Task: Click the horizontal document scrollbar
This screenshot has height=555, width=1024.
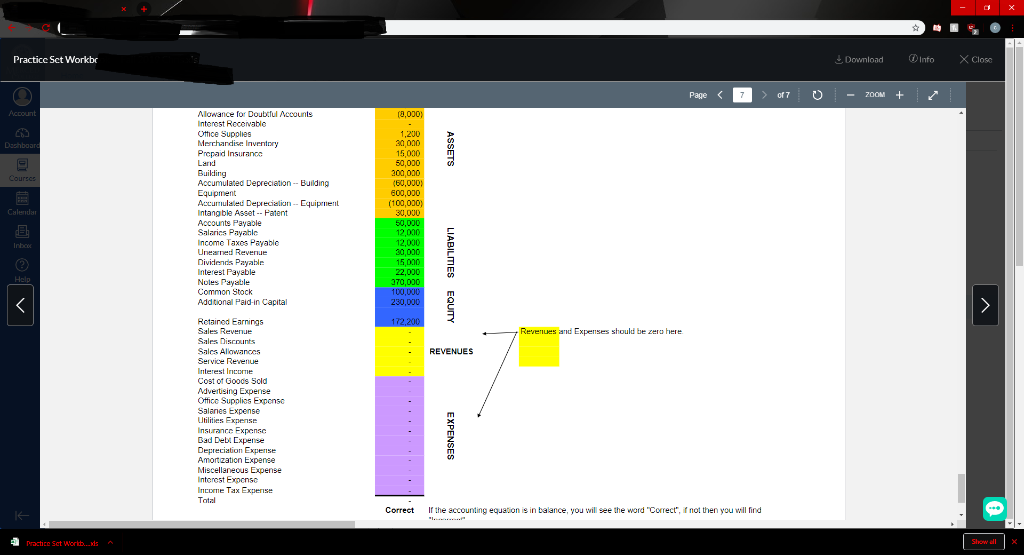Action: 202,524
